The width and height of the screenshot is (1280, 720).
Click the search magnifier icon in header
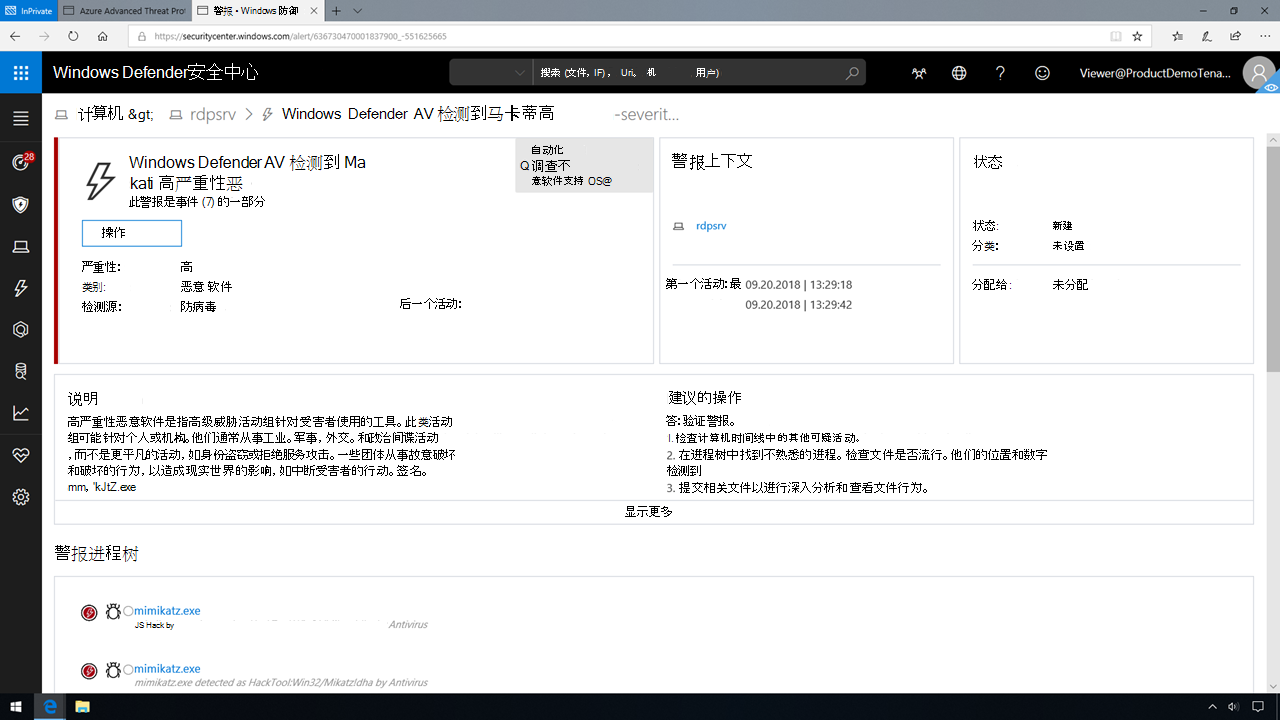click(x=852, y=73)
